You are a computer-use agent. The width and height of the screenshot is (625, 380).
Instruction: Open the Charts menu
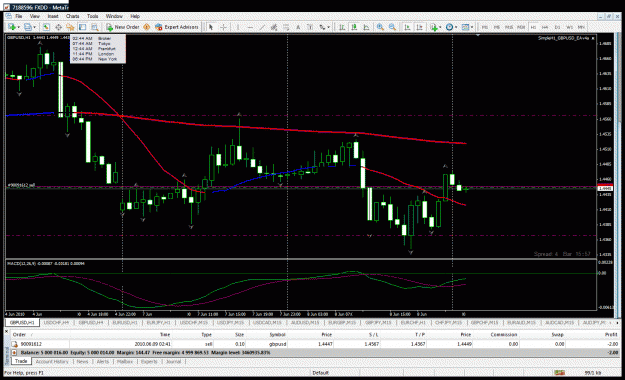pos(73,16)
